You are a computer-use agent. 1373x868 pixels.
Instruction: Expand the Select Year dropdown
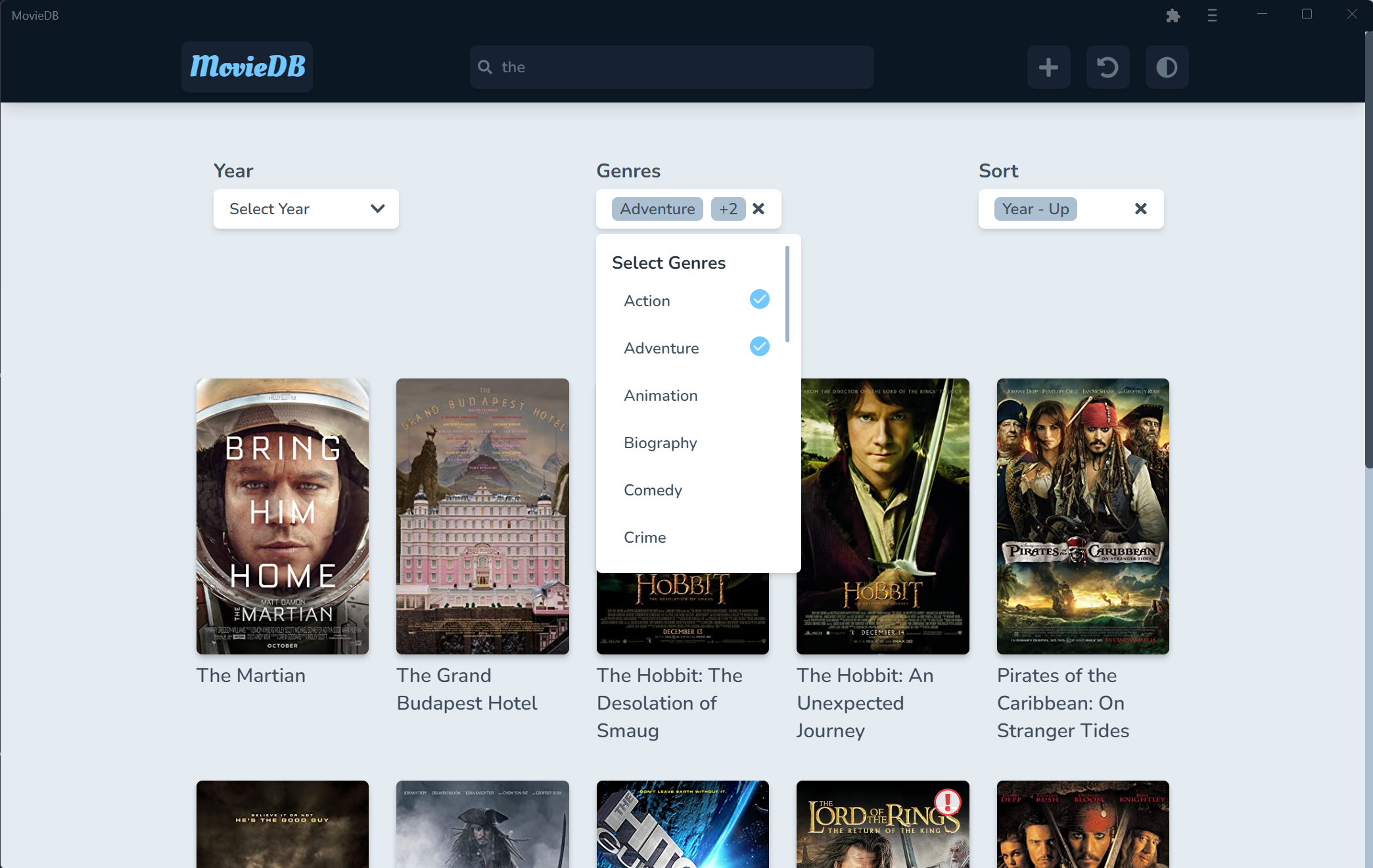pos(306,209)
